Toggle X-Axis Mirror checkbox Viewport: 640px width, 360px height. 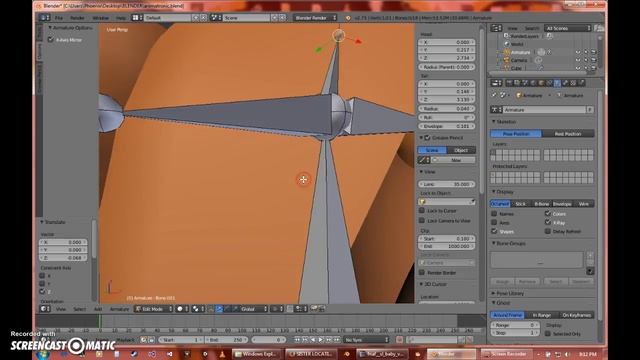tap(51, 40)
